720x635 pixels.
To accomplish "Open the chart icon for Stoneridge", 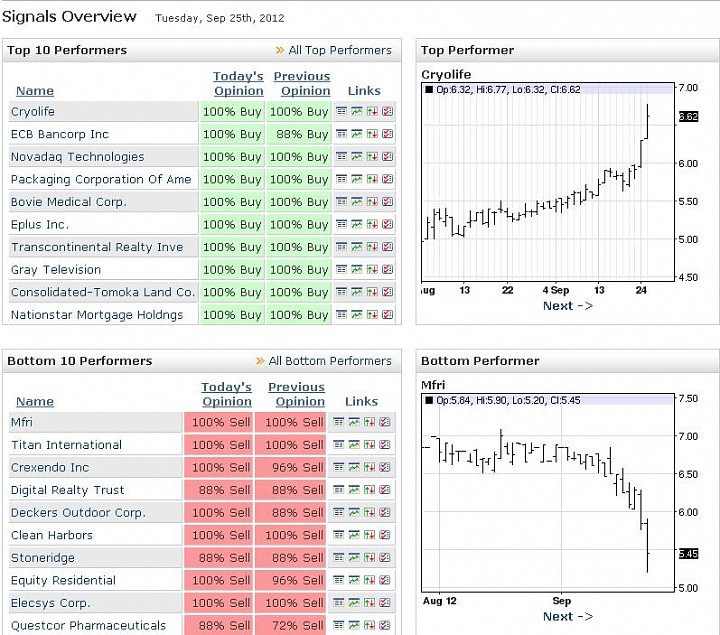I will (x=354, y=557).
